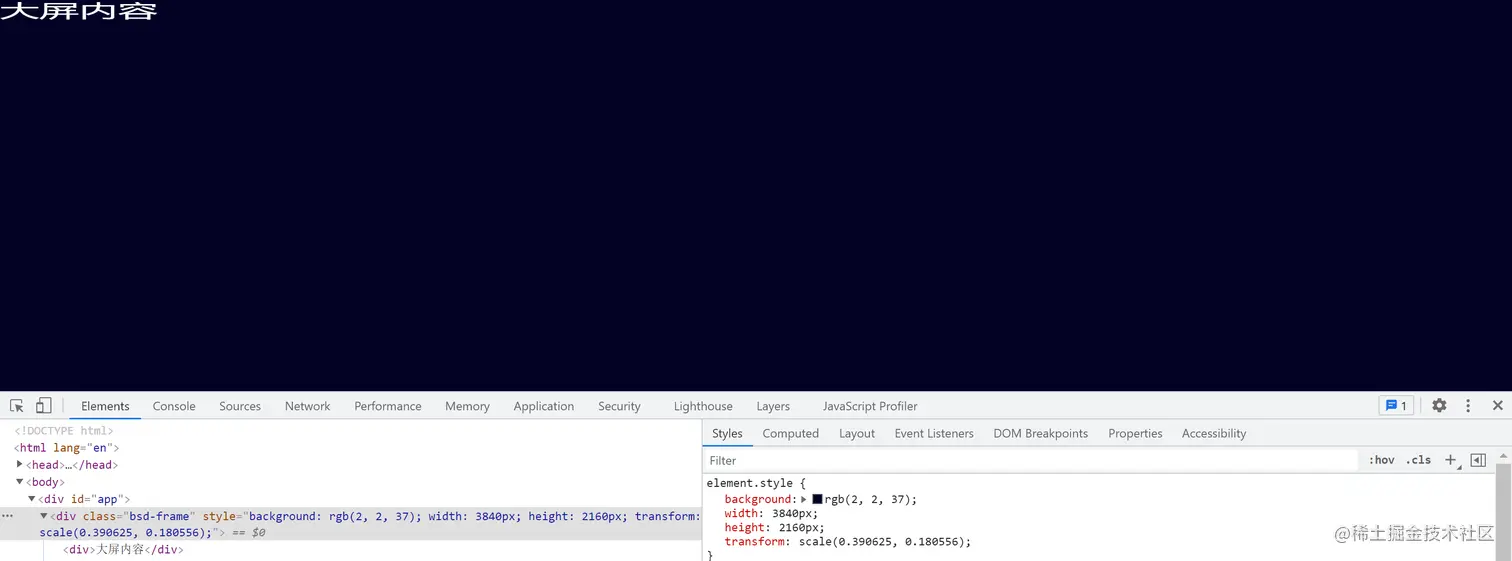Close the DevTools panel
The width and height of the screenshot is (1512, 561).
[1497, 406]
